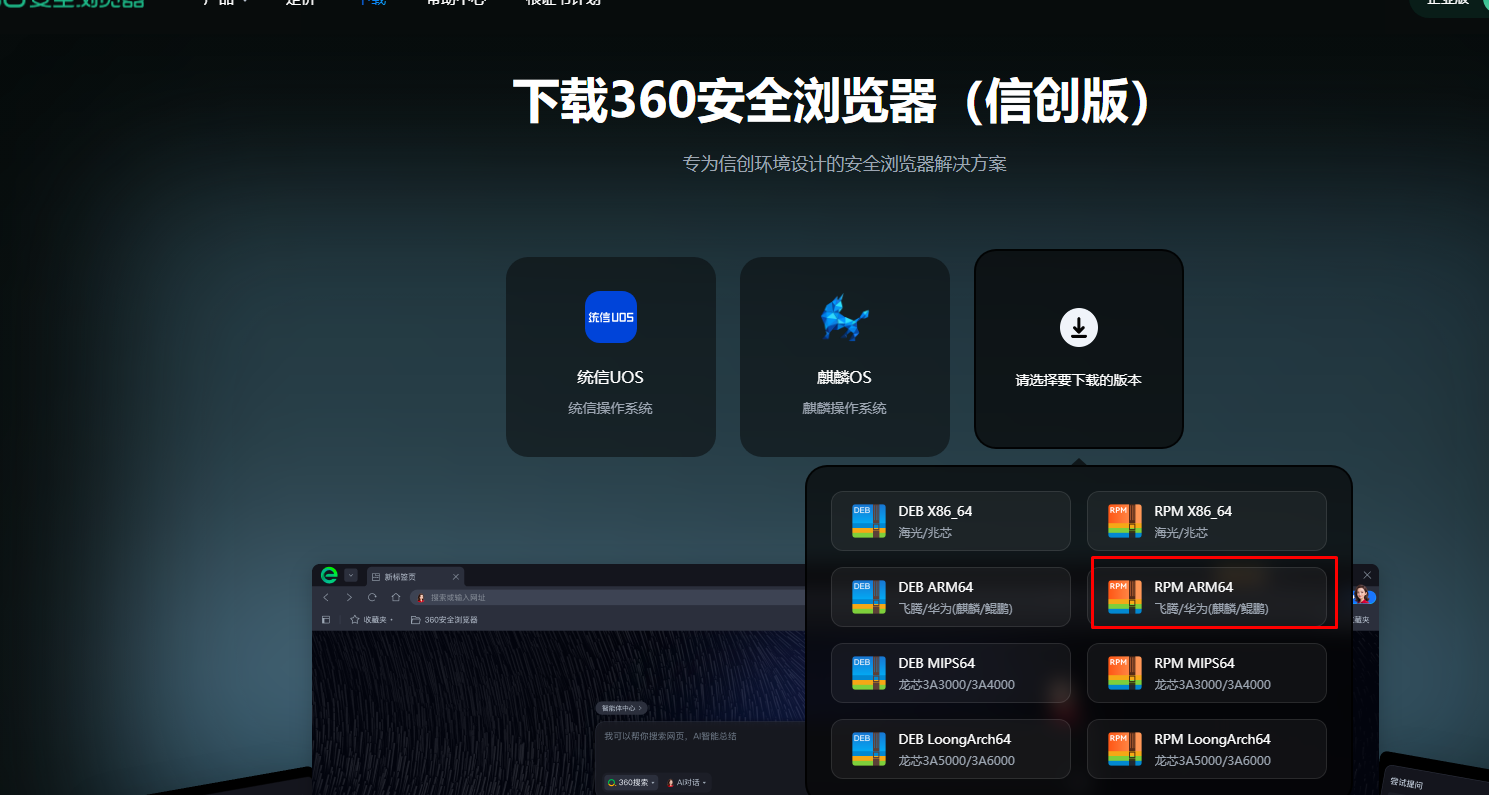Click the user avatar in preview toolbar
The width and height of the screenshot is (1489, 795).
point(1361,595)
